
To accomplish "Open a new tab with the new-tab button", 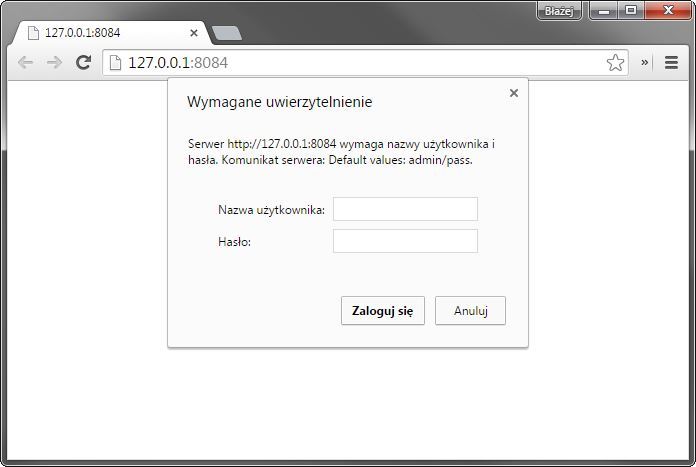I will 226,33.
